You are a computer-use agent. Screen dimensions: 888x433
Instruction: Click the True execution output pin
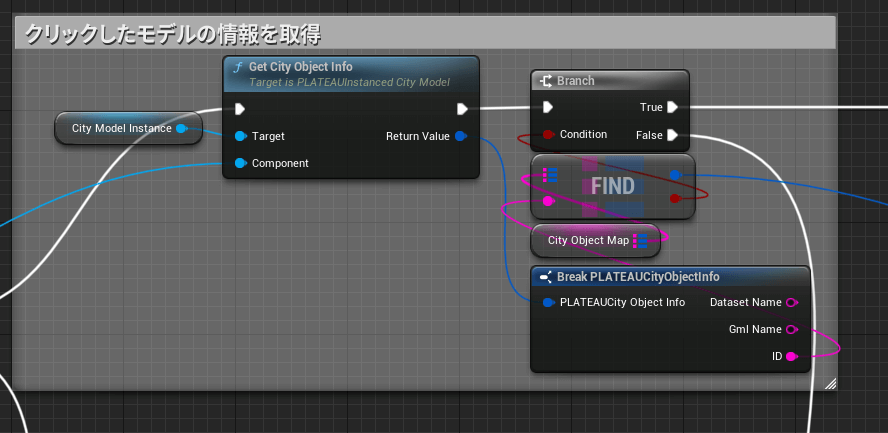click(x=673, y=107)
